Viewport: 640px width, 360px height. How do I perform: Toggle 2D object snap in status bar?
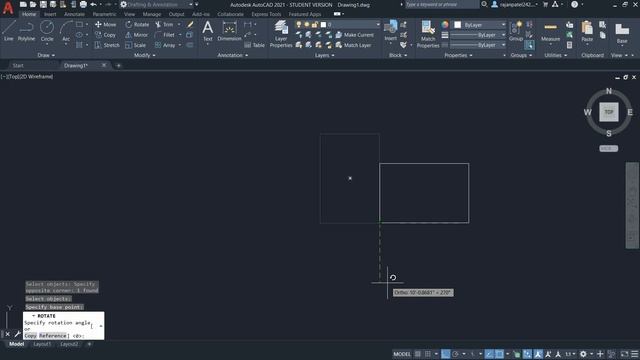499,354
